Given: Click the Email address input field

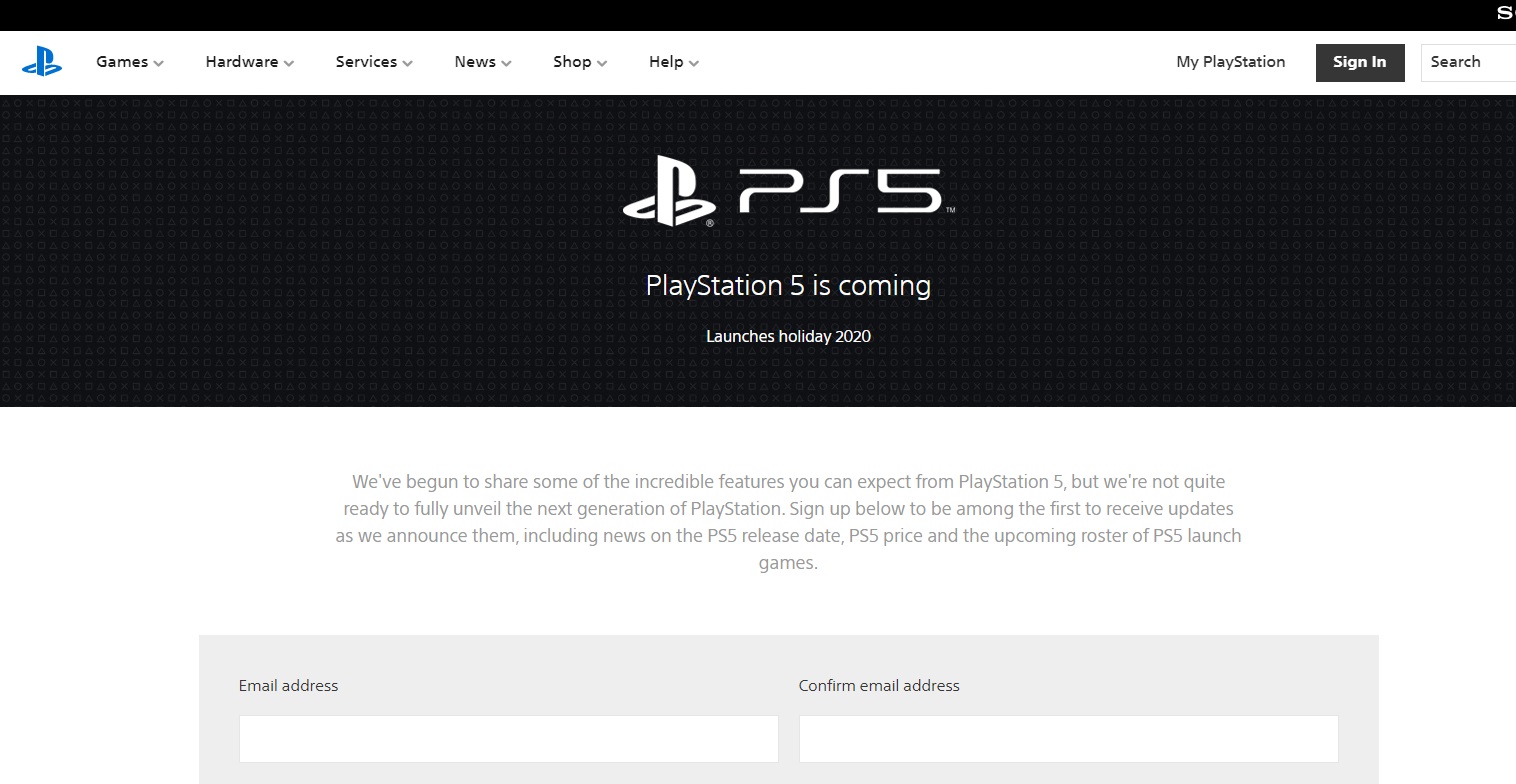Looking at the screenshot, I should (508, 739).
